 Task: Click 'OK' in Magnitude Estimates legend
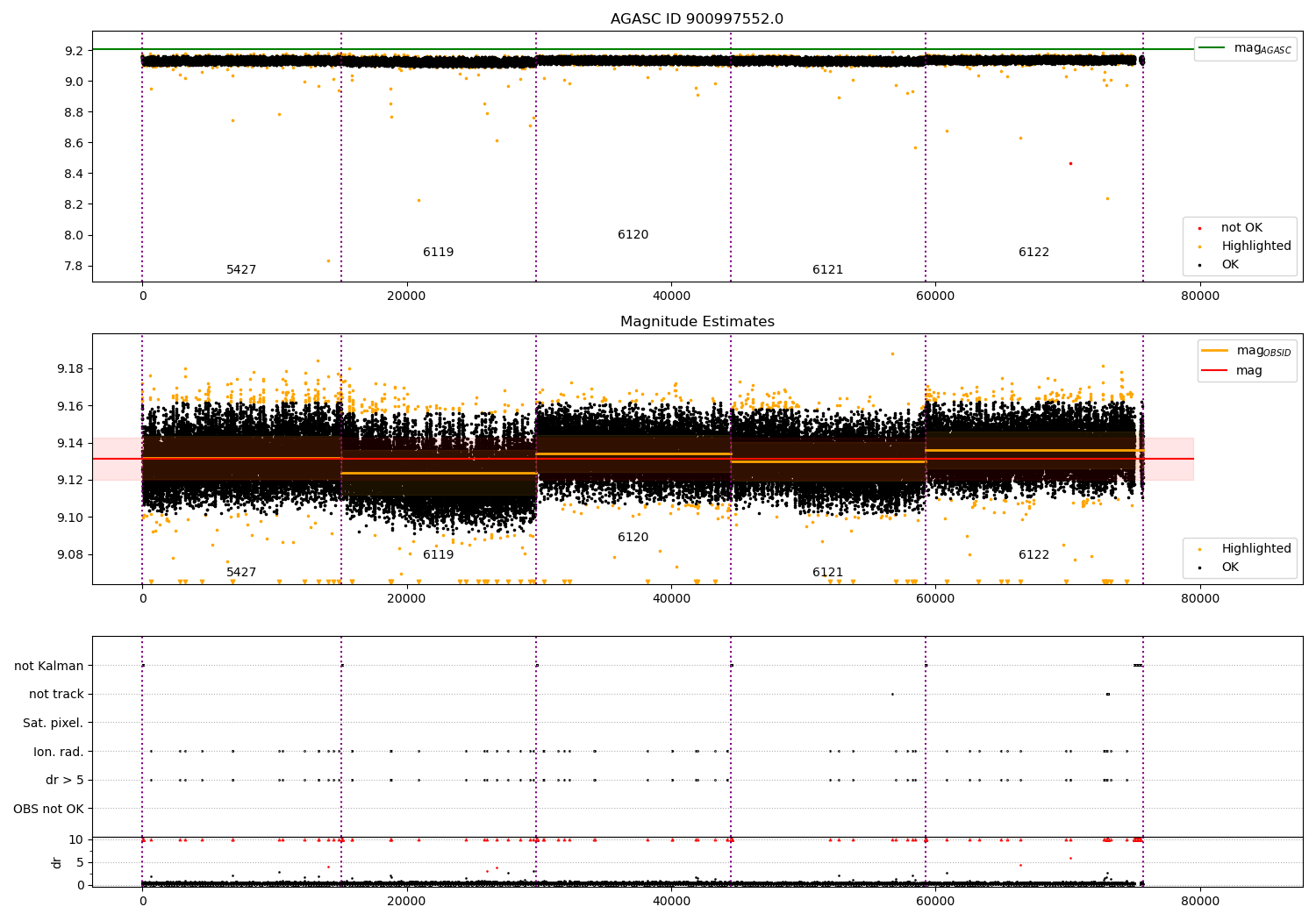tap(1230, 568)
